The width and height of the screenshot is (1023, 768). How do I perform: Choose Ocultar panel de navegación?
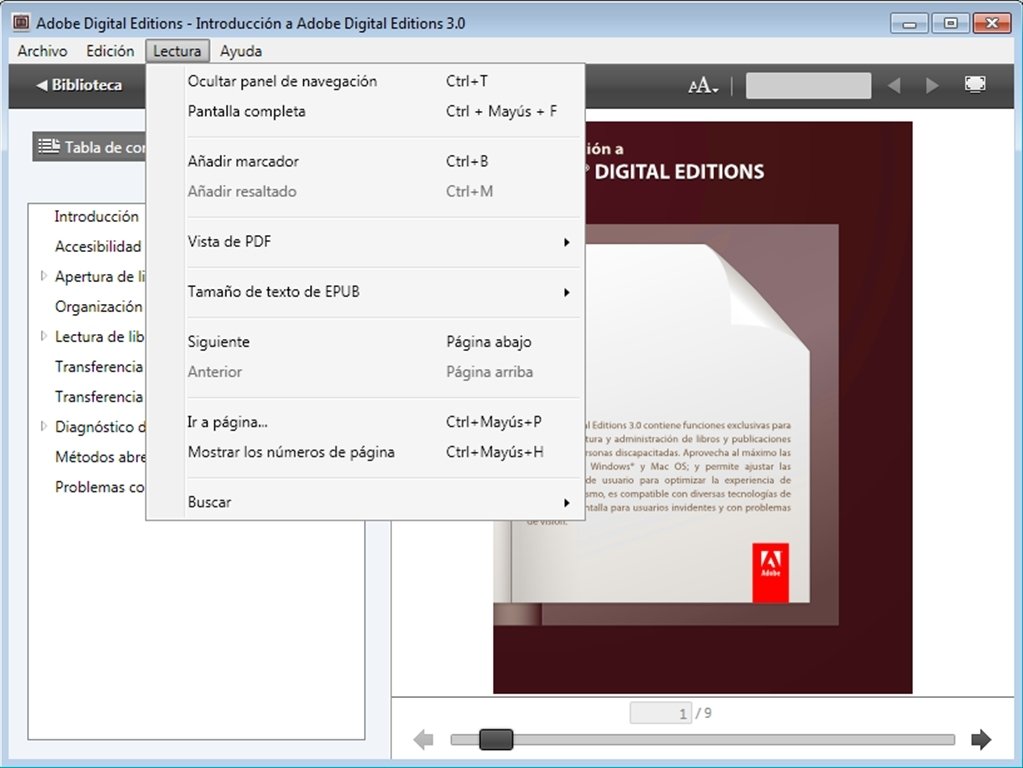[x=365, y=81]
